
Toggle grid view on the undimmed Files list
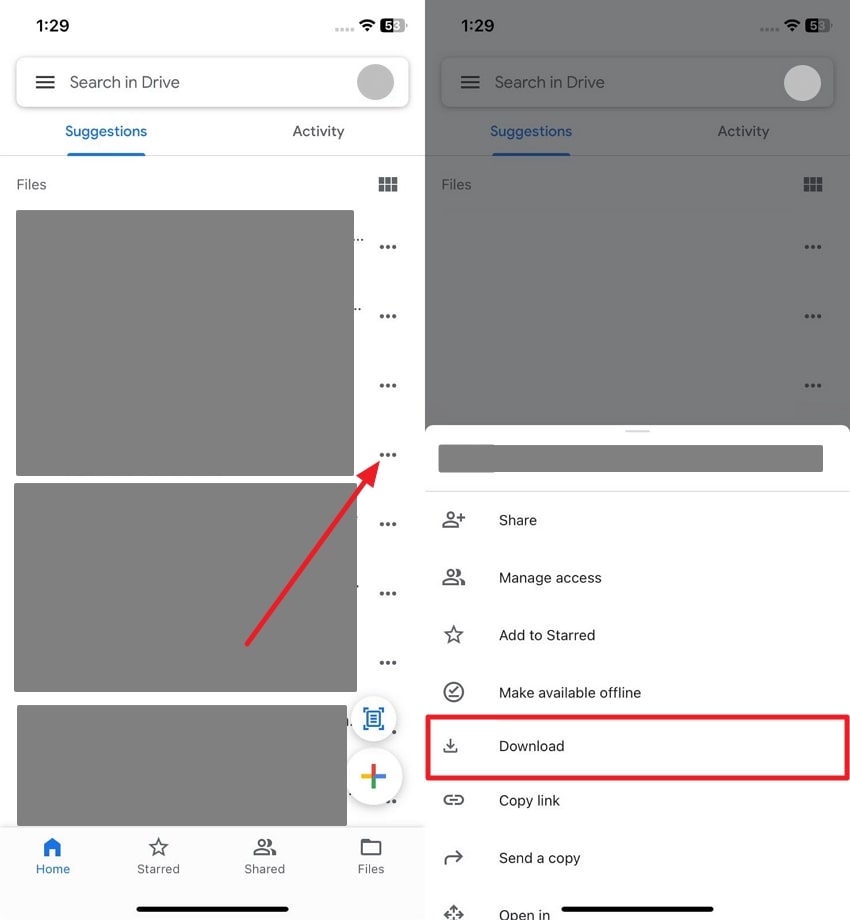[388, 184]
